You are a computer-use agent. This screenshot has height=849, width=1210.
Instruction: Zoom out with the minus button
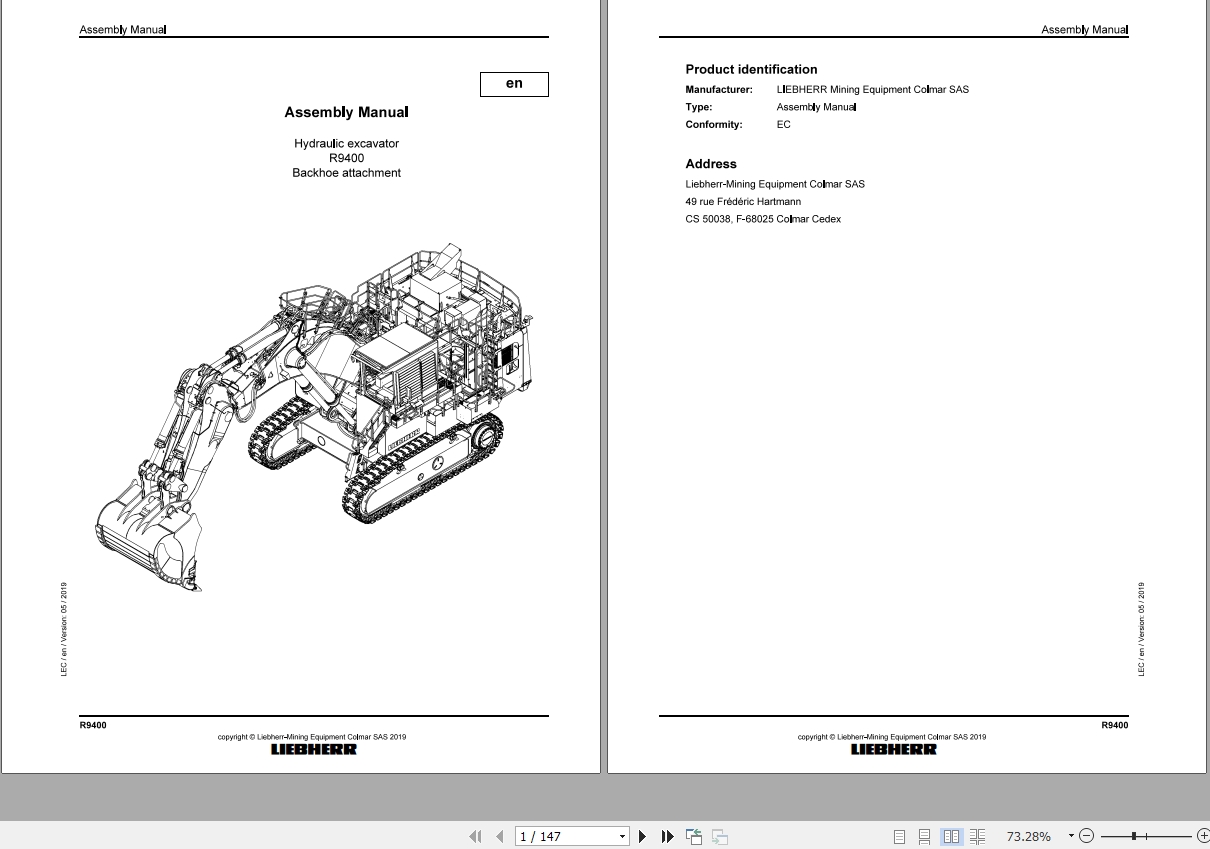(1087, 836)
